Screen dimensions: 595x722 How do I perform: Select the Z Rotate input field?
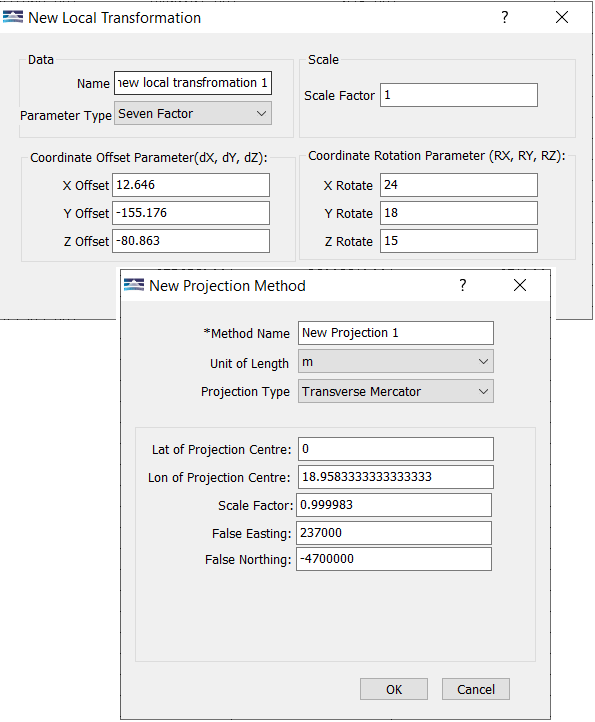click(x=459, y=241)
